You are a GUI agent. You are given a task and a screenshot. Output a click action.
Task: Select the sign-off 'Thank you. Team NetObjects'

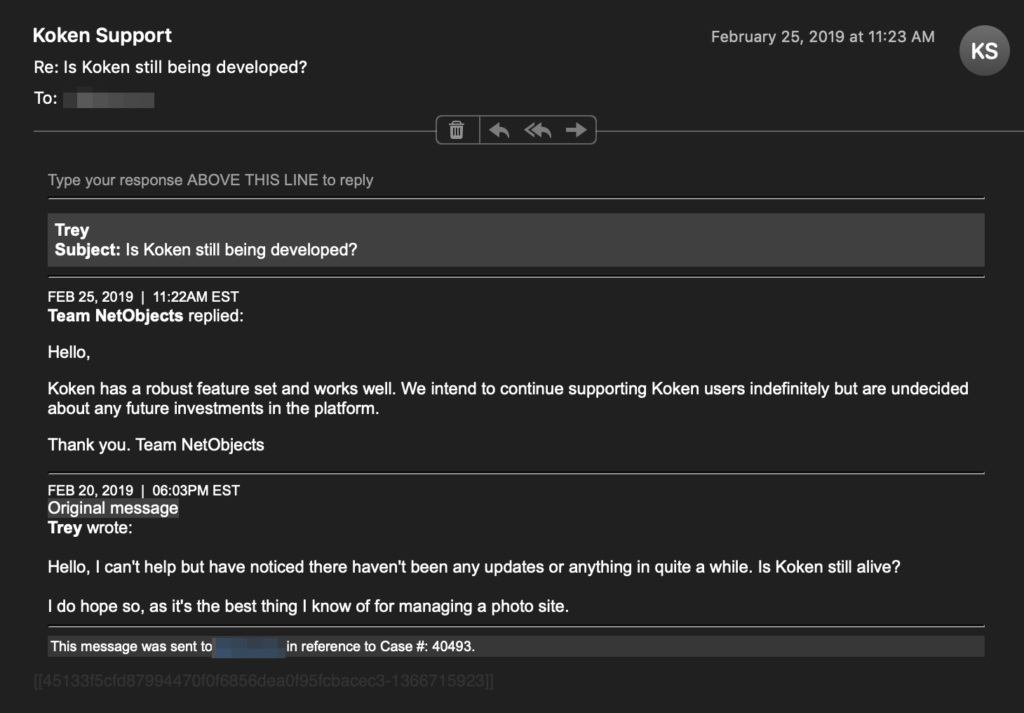tap(156, 445)
